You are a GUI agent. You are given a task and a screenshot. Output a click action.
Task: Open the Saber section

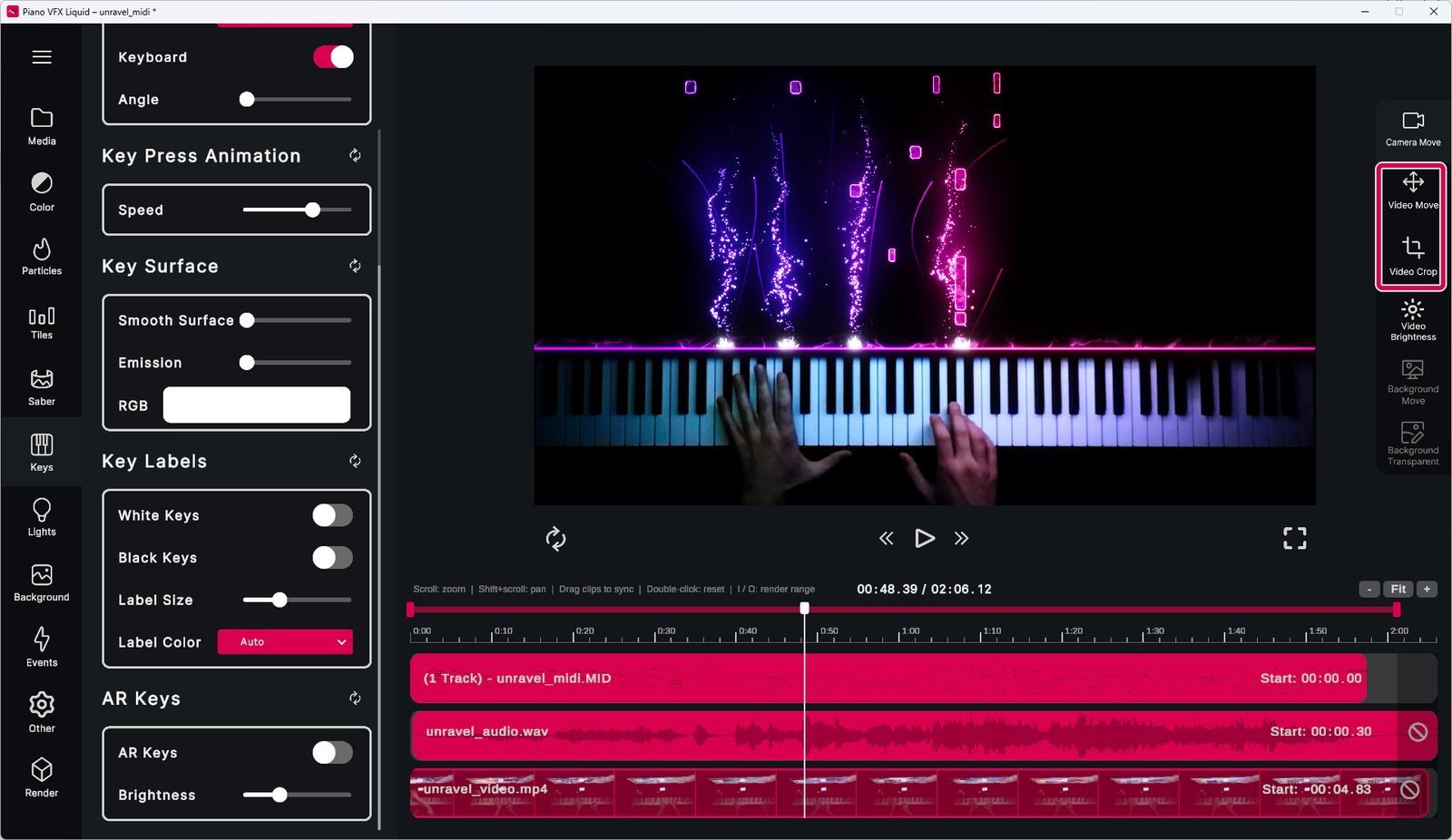tap(42, 387)
